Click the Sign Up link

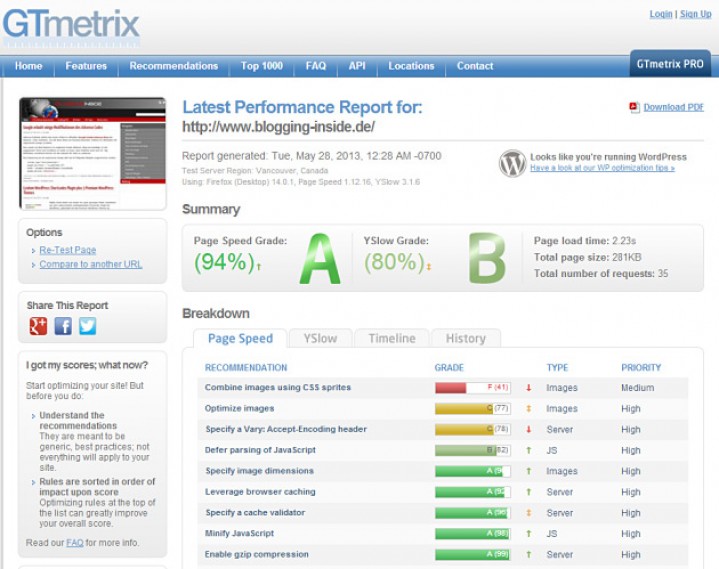[696, 14]
